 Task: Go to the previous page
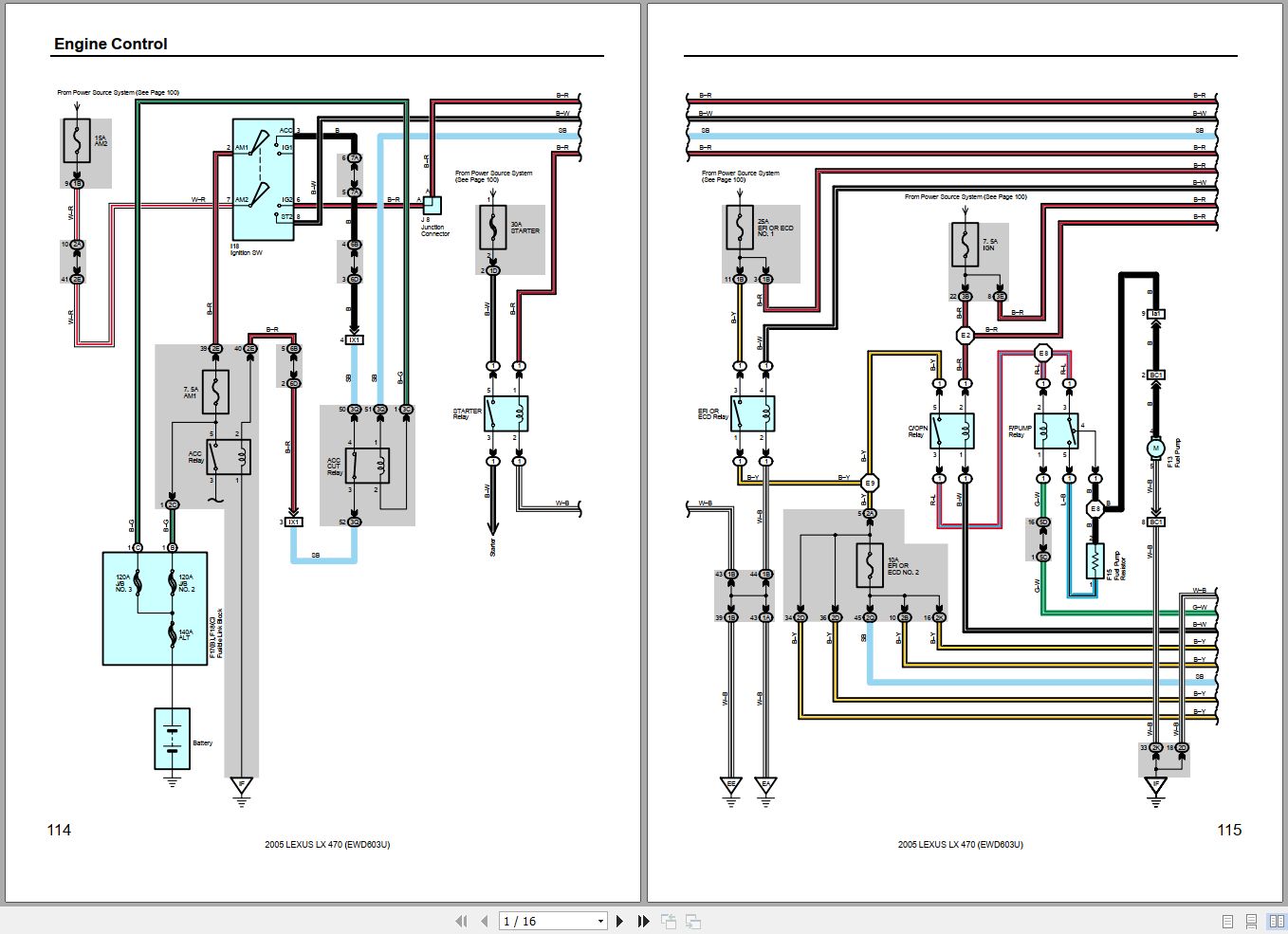(485, 921)
